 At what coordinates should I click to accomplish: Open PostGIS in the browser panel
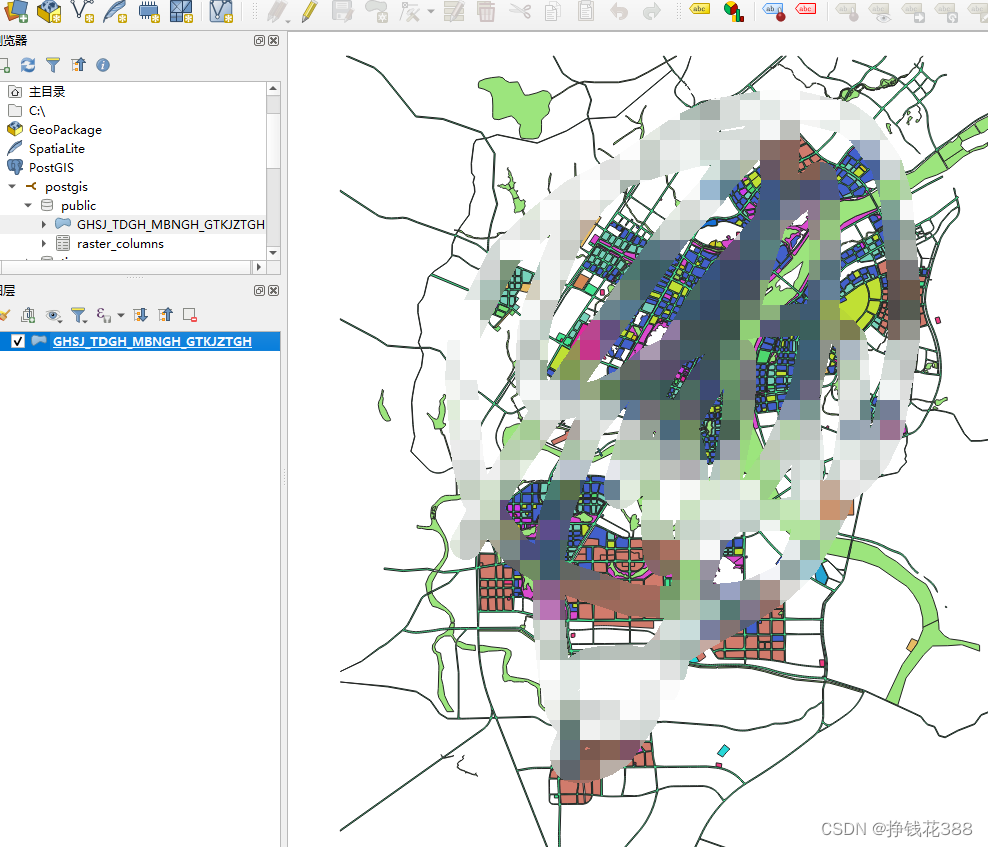coord(48,167)
